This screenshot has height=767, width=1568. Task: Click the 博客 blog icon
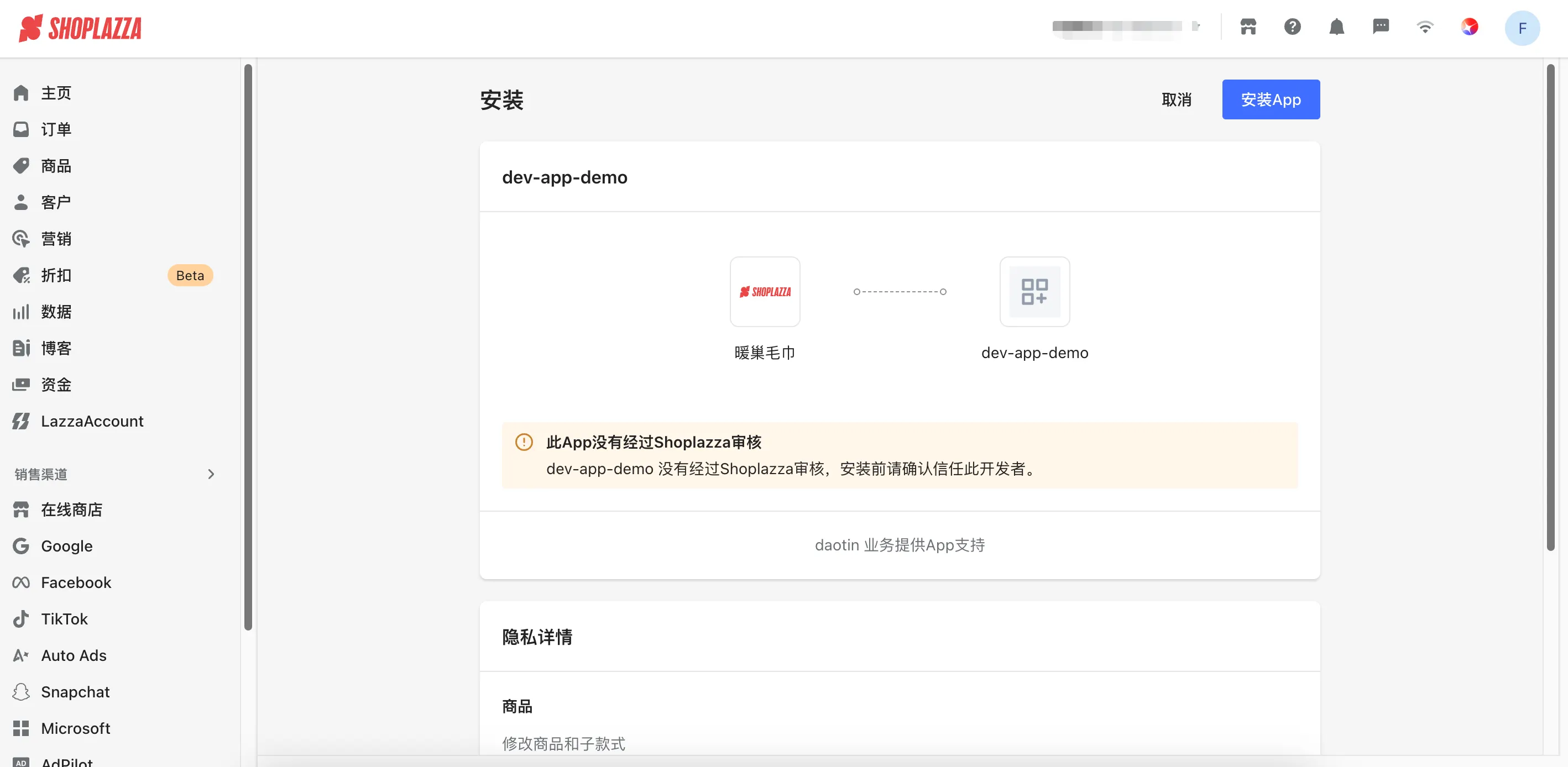click(22, 349)
